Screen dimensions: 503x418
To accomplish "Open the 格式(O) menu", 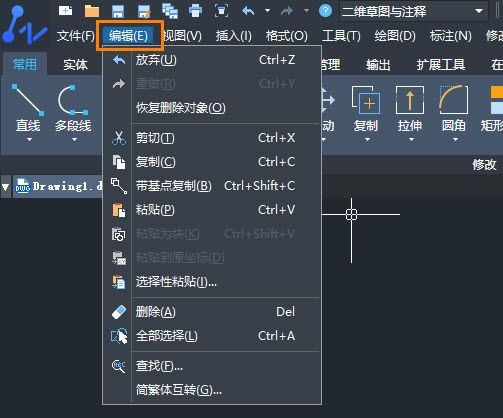I will tap(287, 35).
